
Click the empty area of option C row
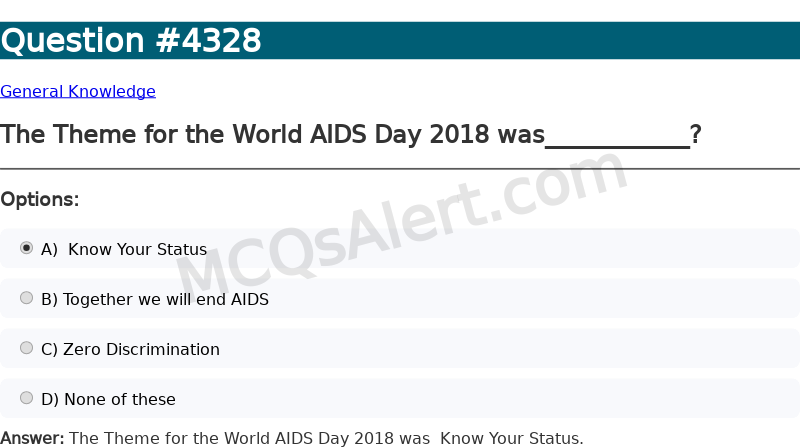pos(508,349)
